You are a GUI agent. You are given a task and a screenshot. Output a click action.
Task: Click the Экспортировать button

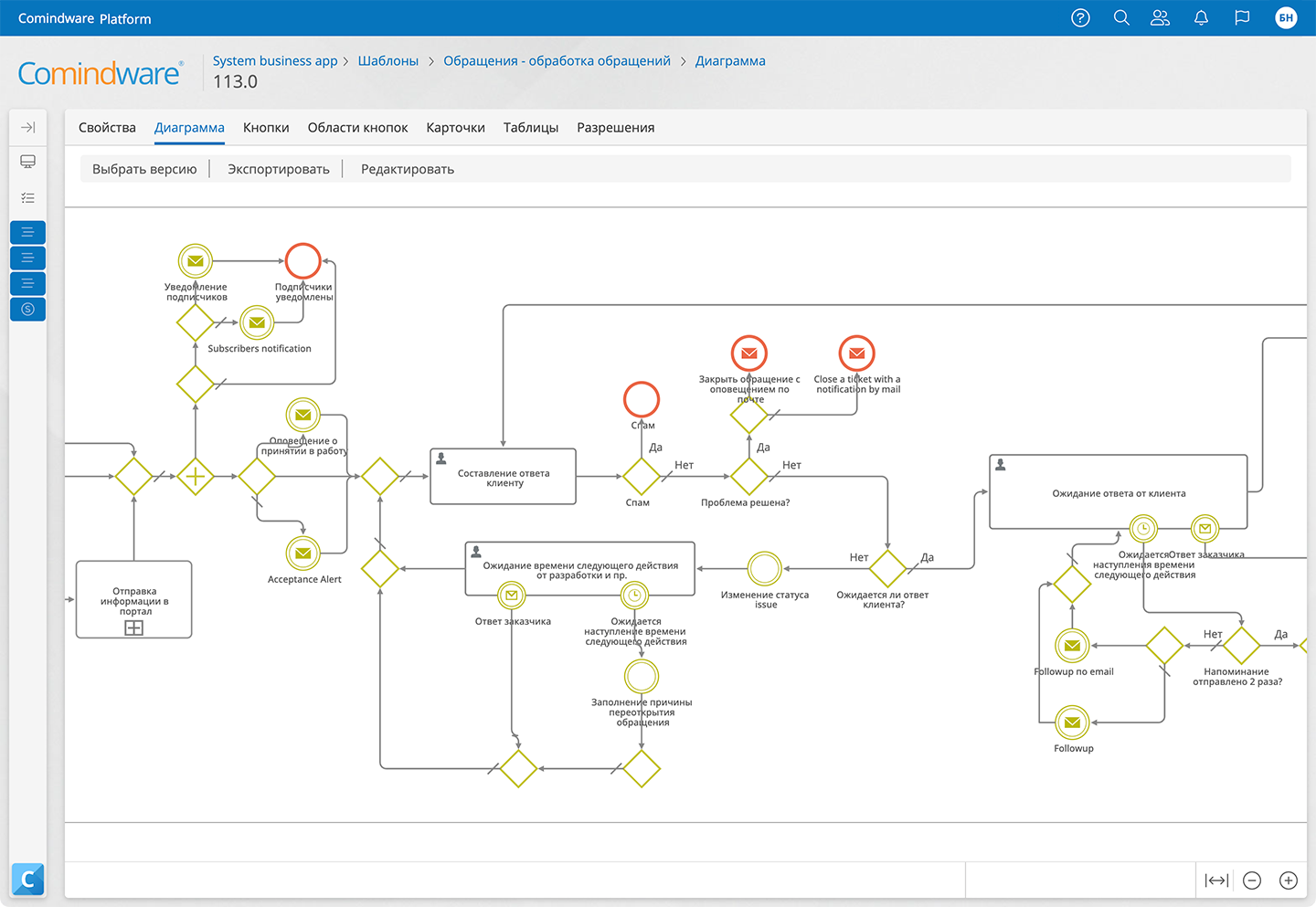(x=279, y=169)
